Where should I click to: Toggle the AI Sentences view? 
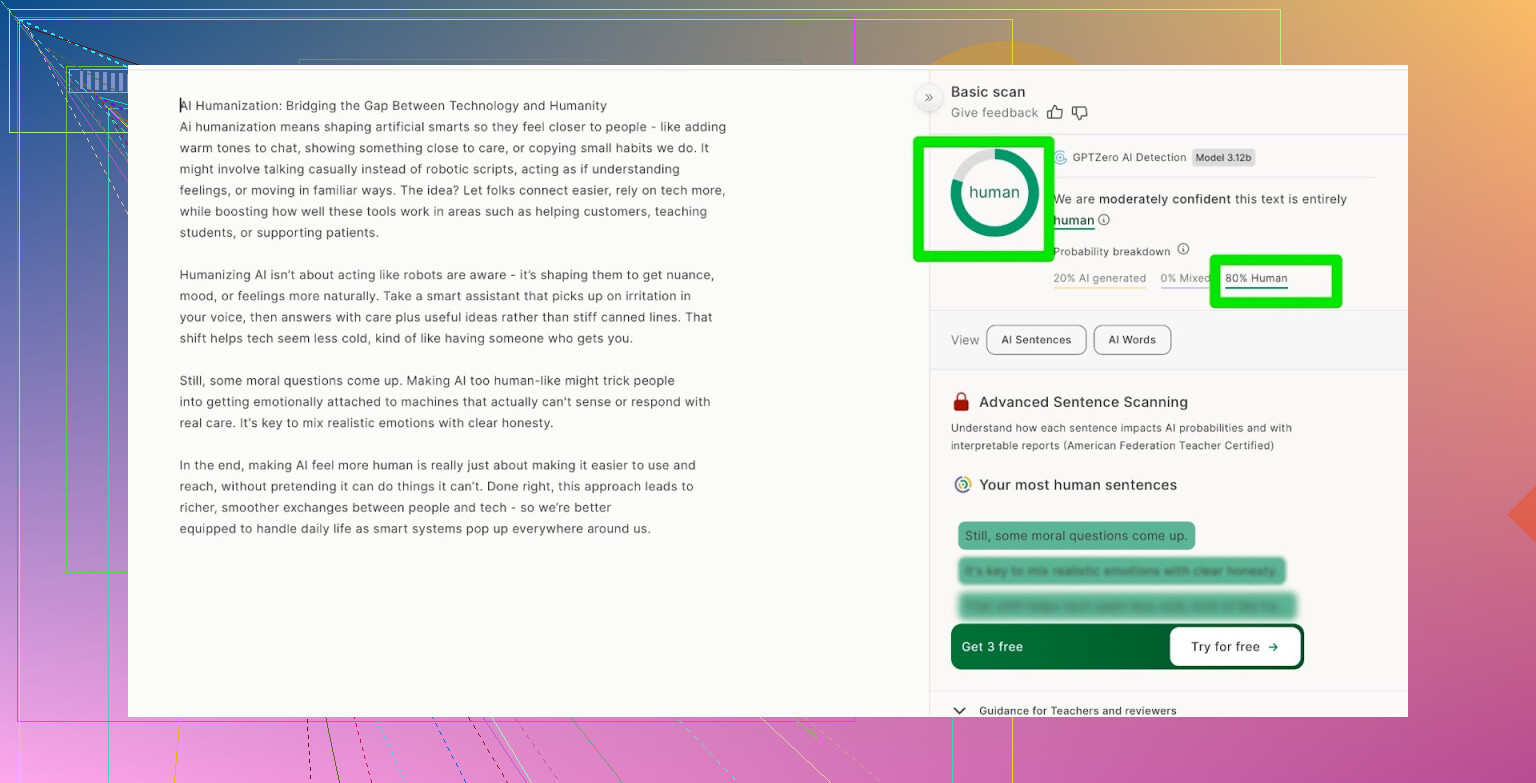(1035, 340)
